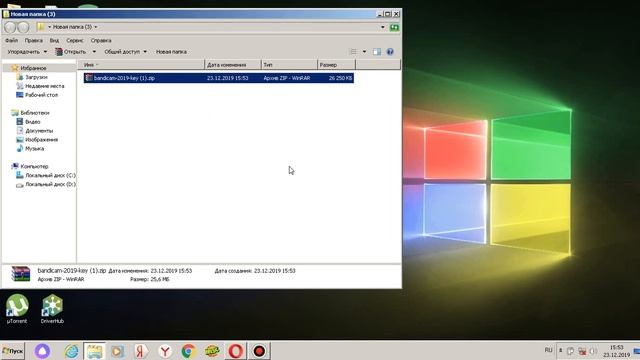This screenshot has width=640, height=360.
Task: Open the Пуск start button
Action: (x=13, y=351)
